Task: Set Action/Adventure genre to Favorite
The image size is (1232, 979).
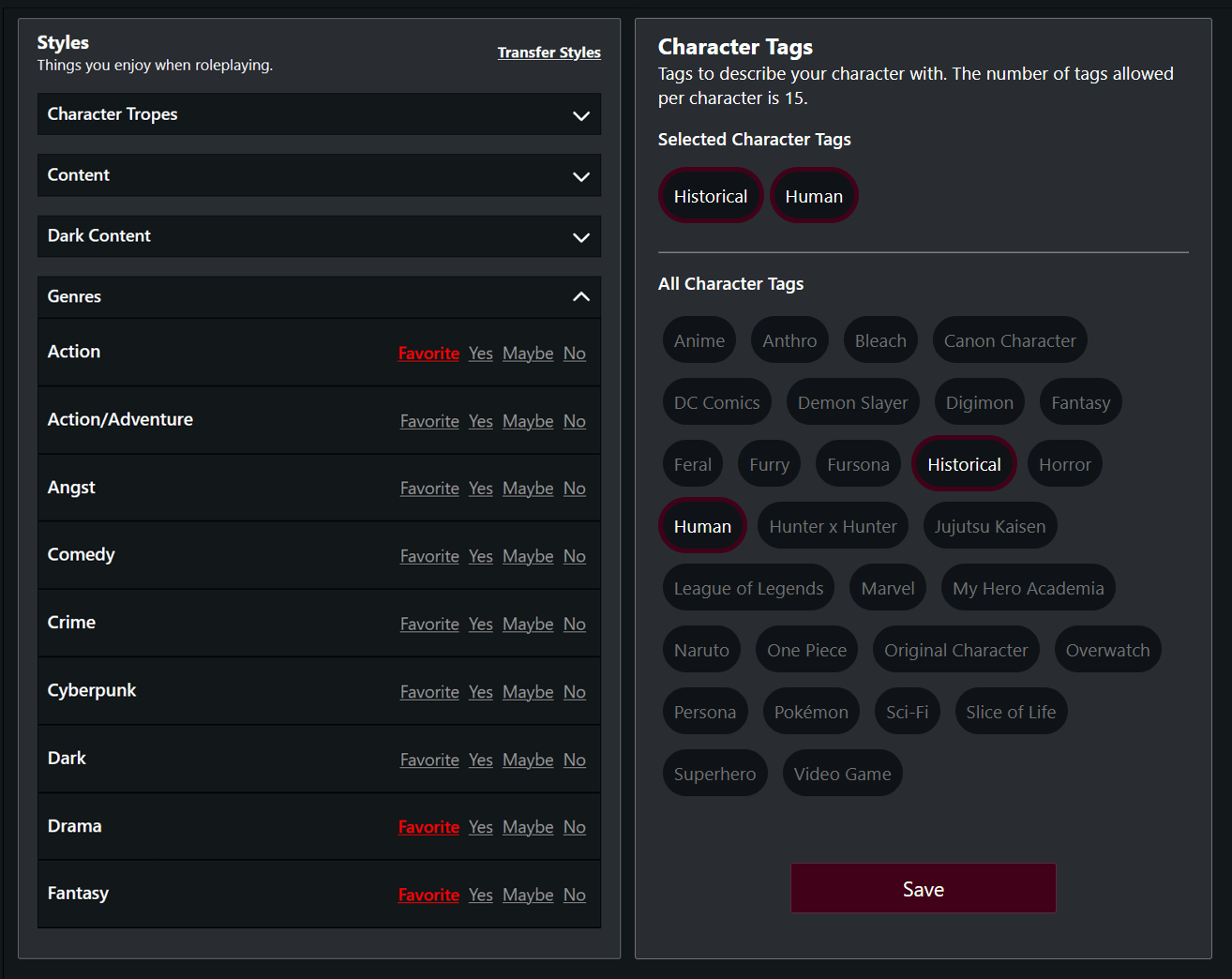Action: coord(429,421)
